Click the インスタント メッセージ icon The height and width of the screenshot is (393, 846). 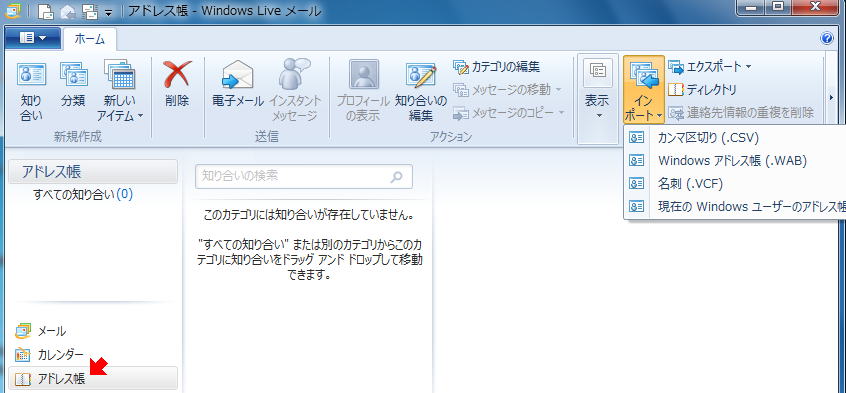[x=295, y=73]
